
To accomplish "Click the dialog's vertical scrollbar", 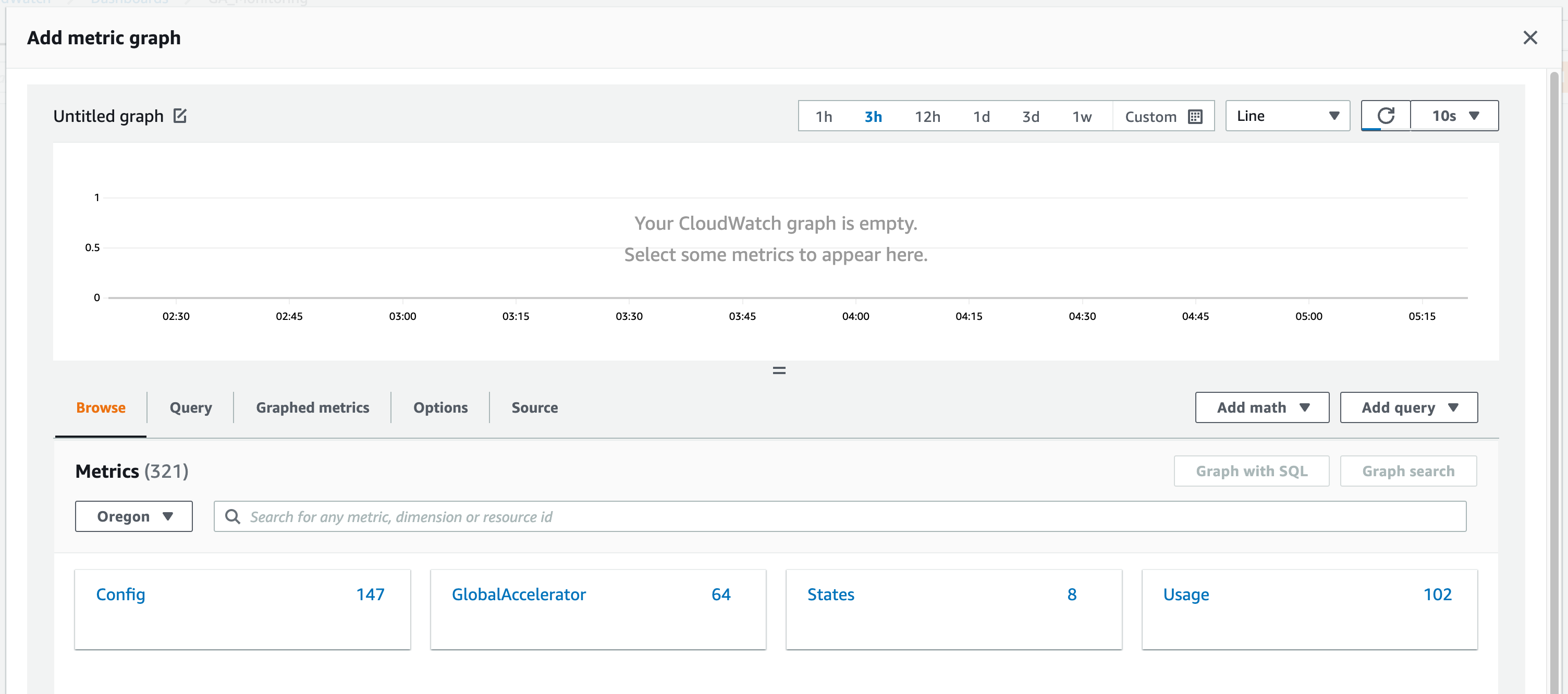I will (1553, 365).
